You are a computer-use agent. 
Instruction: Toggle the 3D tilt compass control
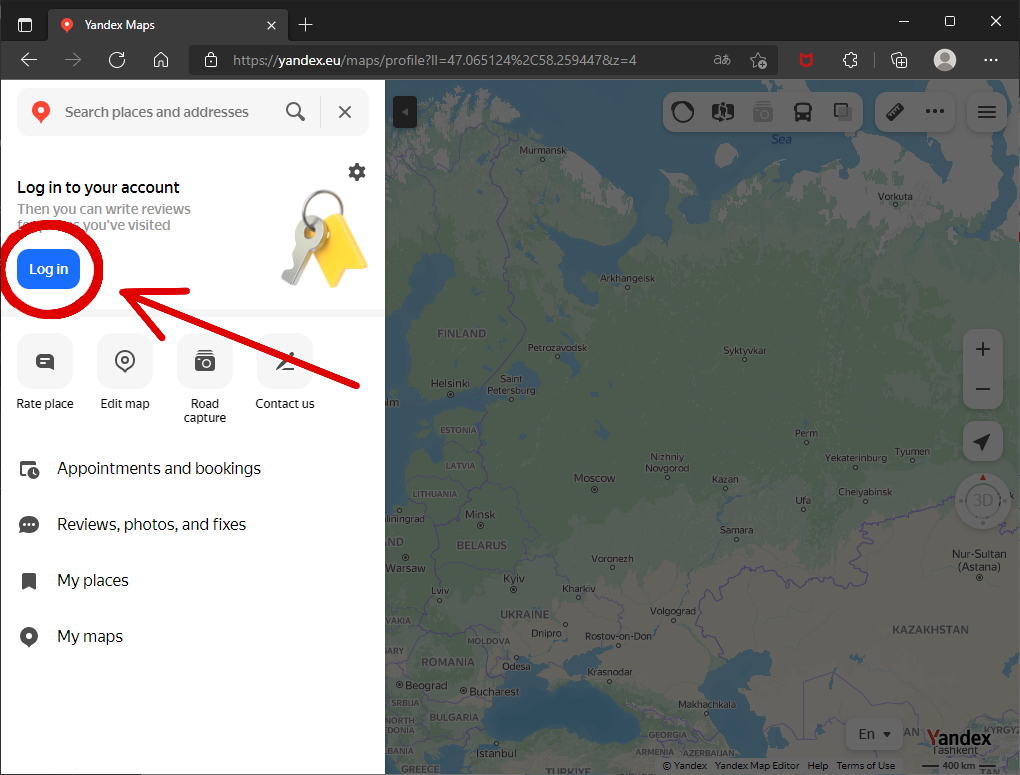click(982, 500)
